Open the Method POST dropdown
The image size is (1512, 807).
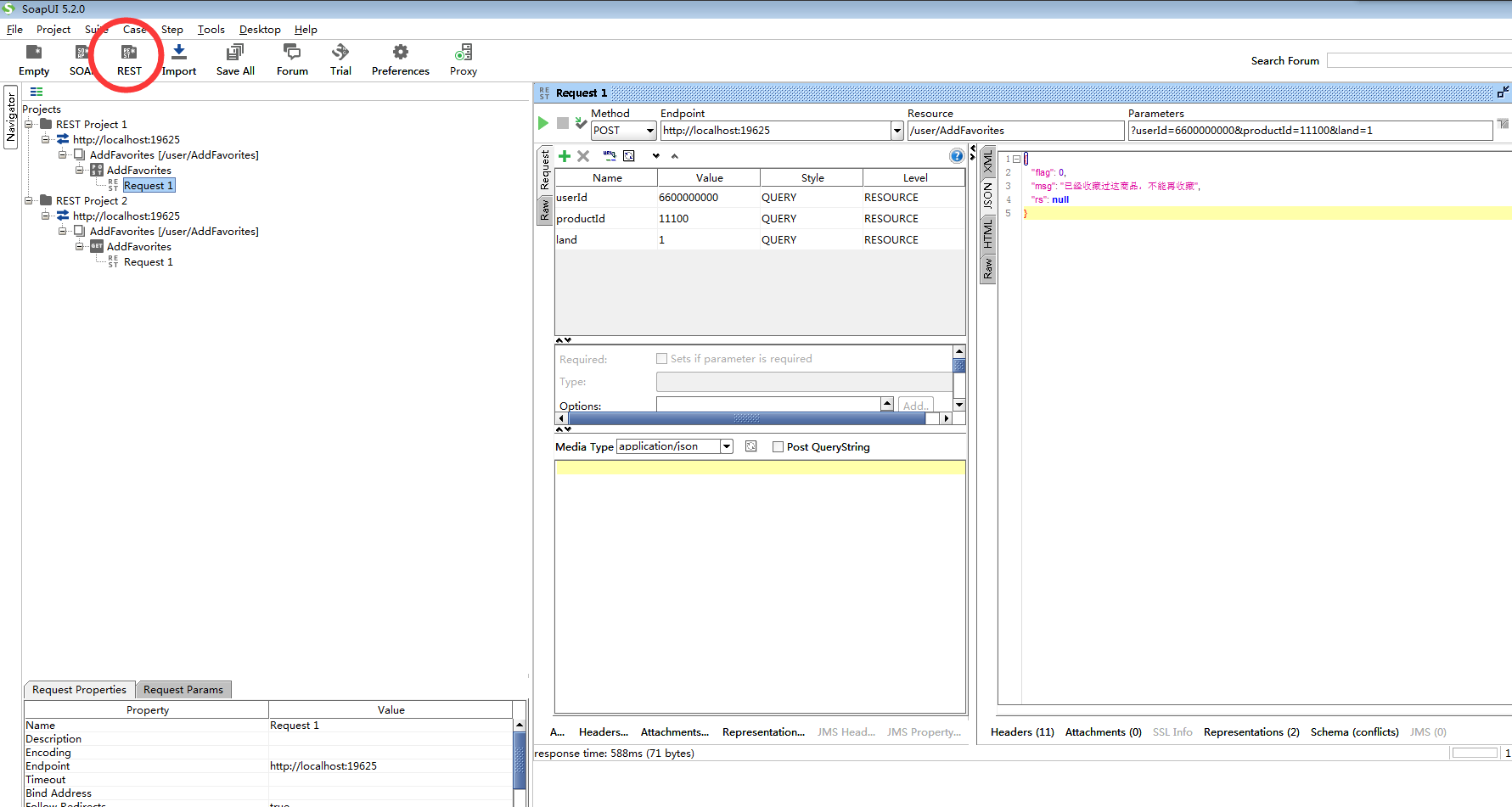pyautogui.click(x=650, y=131)
